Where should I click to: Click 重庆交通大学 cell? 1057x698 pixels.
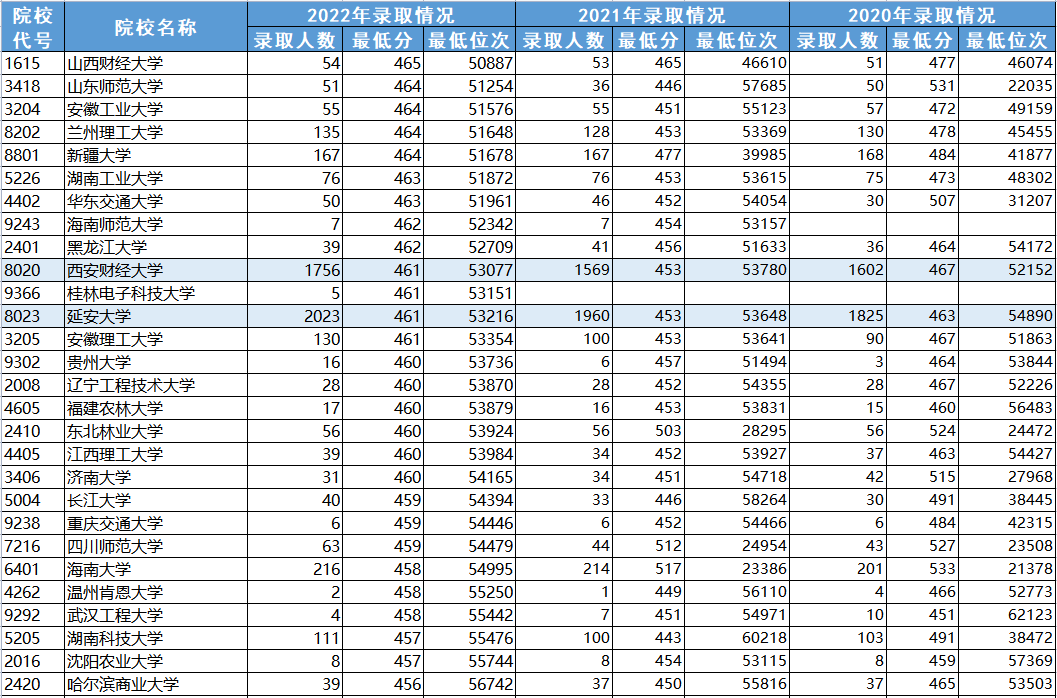[156, 523]
